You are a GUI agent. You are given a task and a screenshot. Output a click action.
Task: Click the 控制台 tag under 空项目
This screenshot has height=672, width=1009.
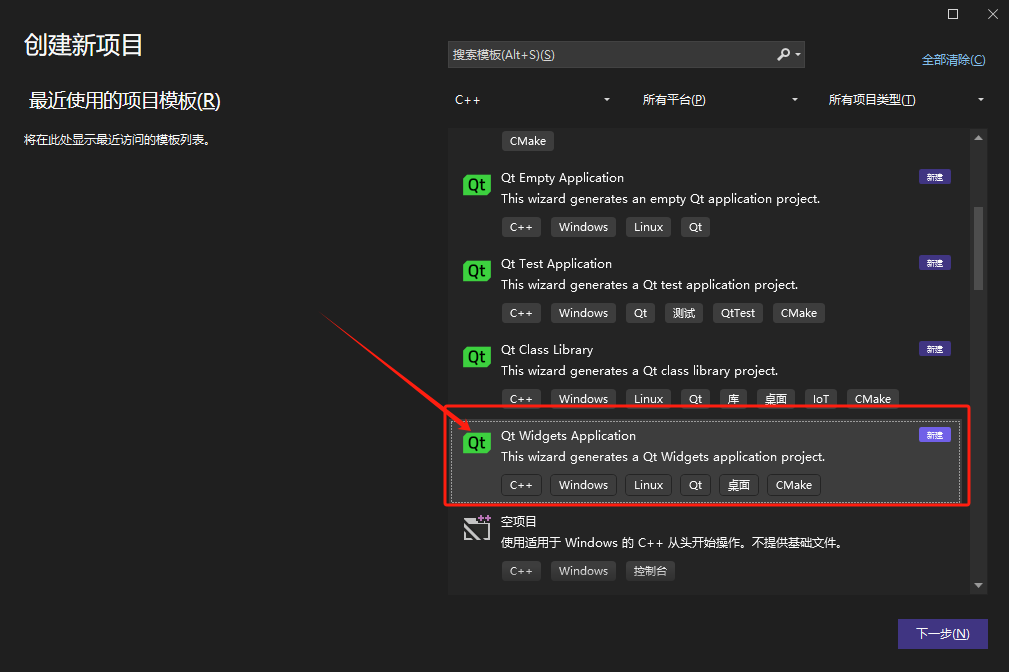[x=650, y=571]
